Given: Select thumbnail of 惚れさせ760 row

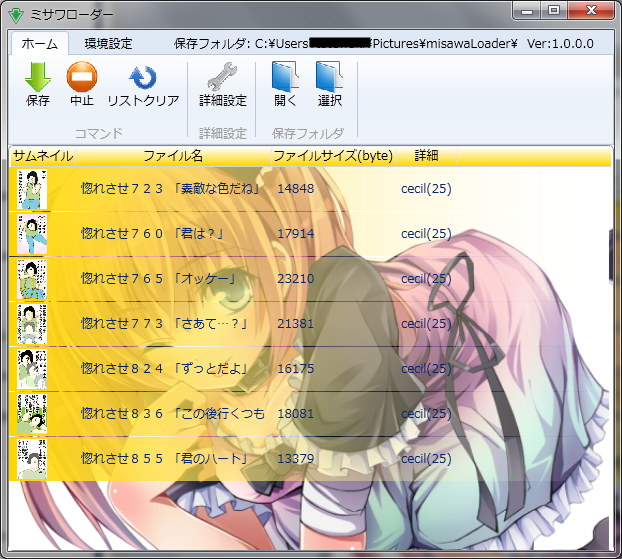Looking at the screenshot, I should [32, 234].
